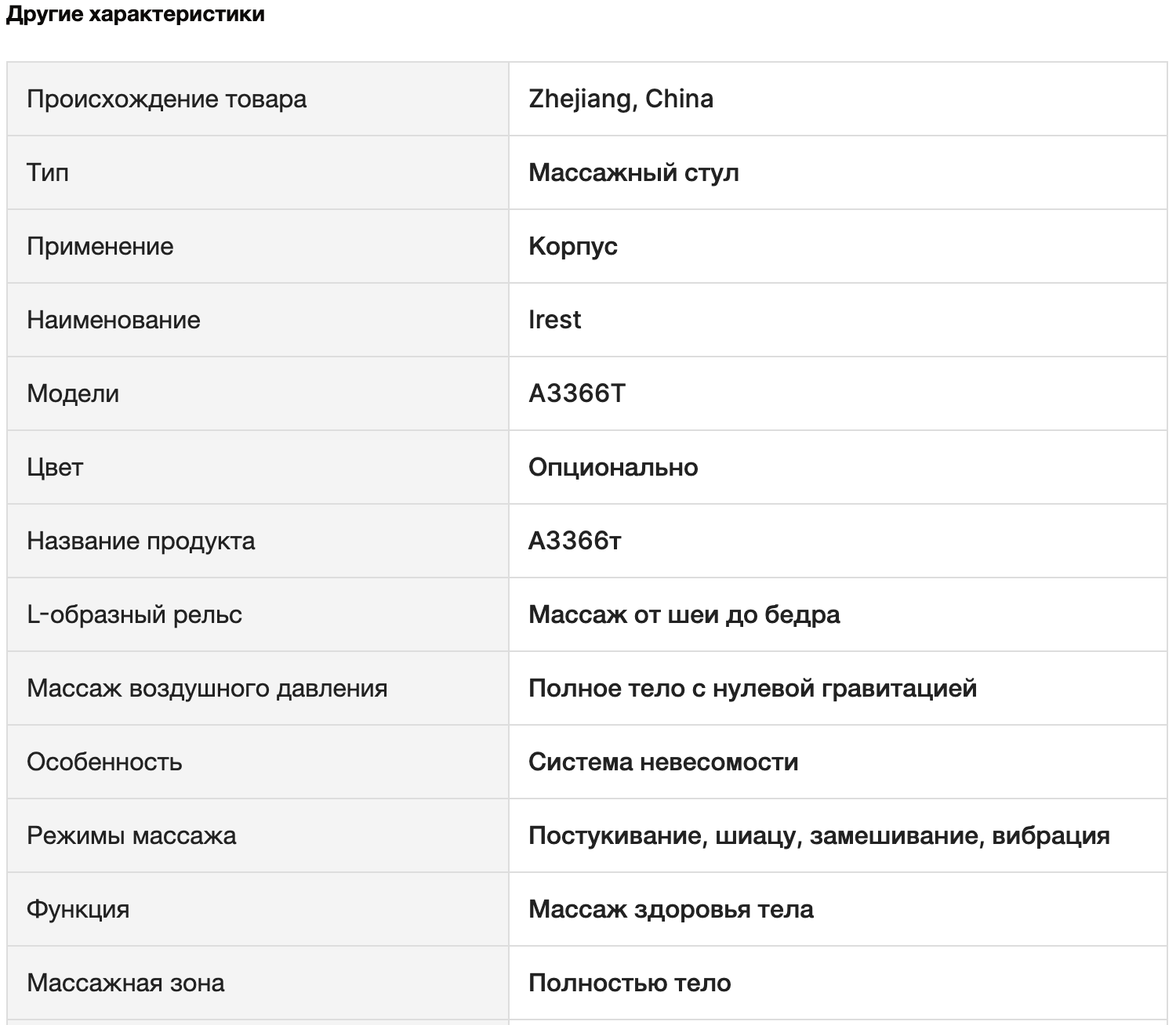Click "Полное тело с нулевой гравитацией" value

(x=753, y=688)
